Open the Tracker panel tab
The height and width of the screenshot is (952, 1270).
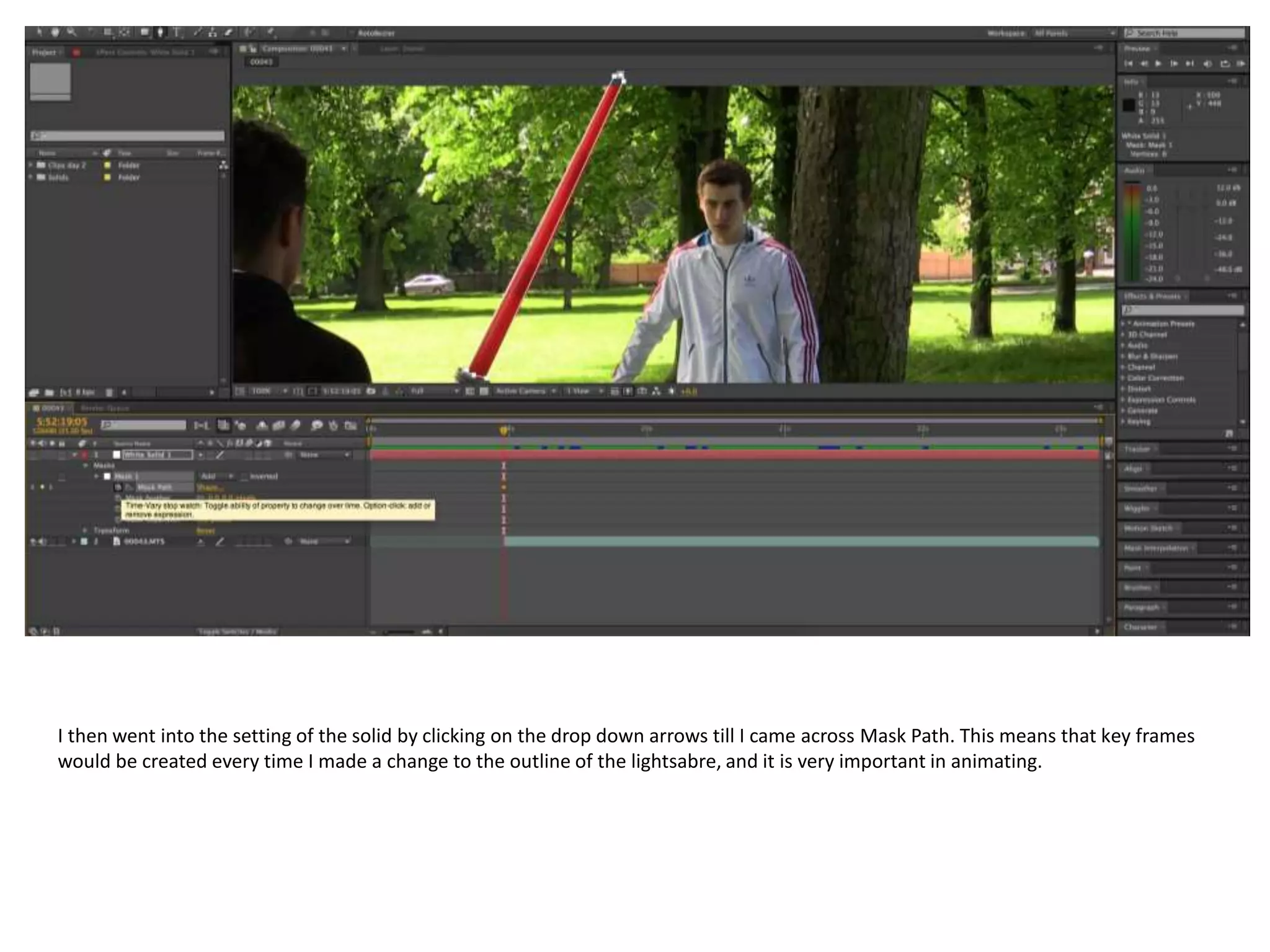1137,449
